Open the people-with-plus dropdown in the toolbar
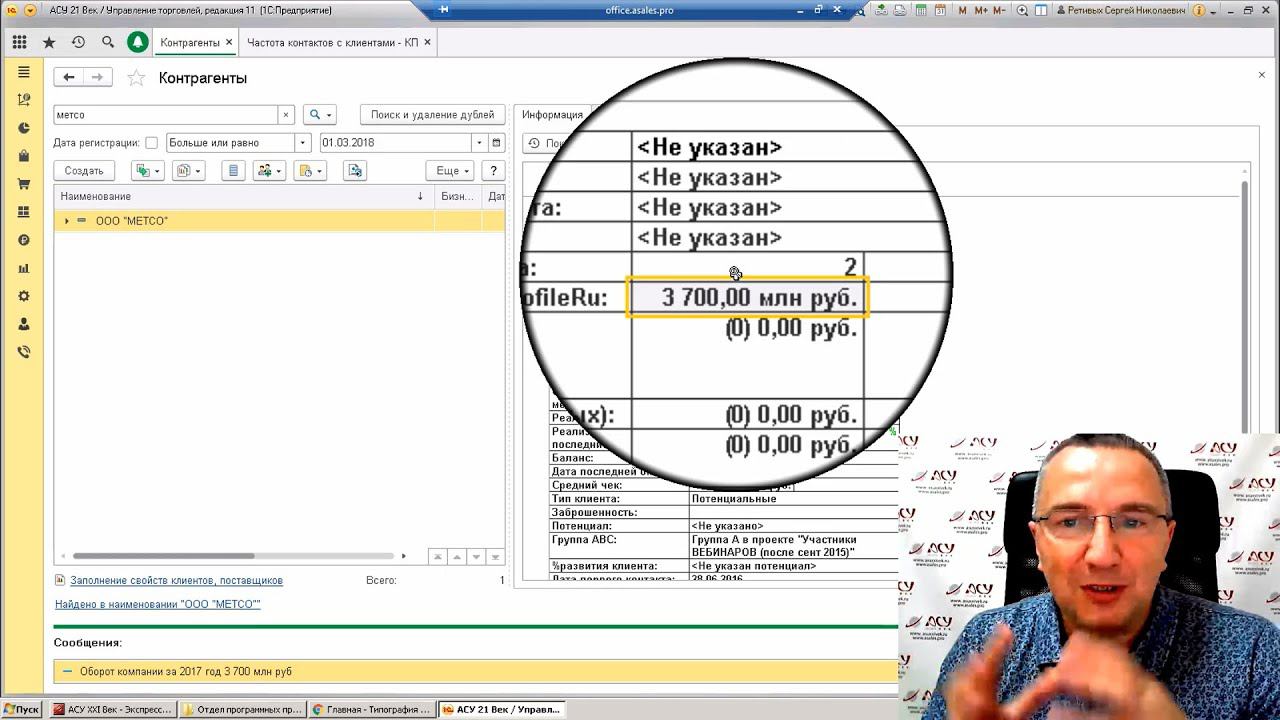 tap(269, 171)
